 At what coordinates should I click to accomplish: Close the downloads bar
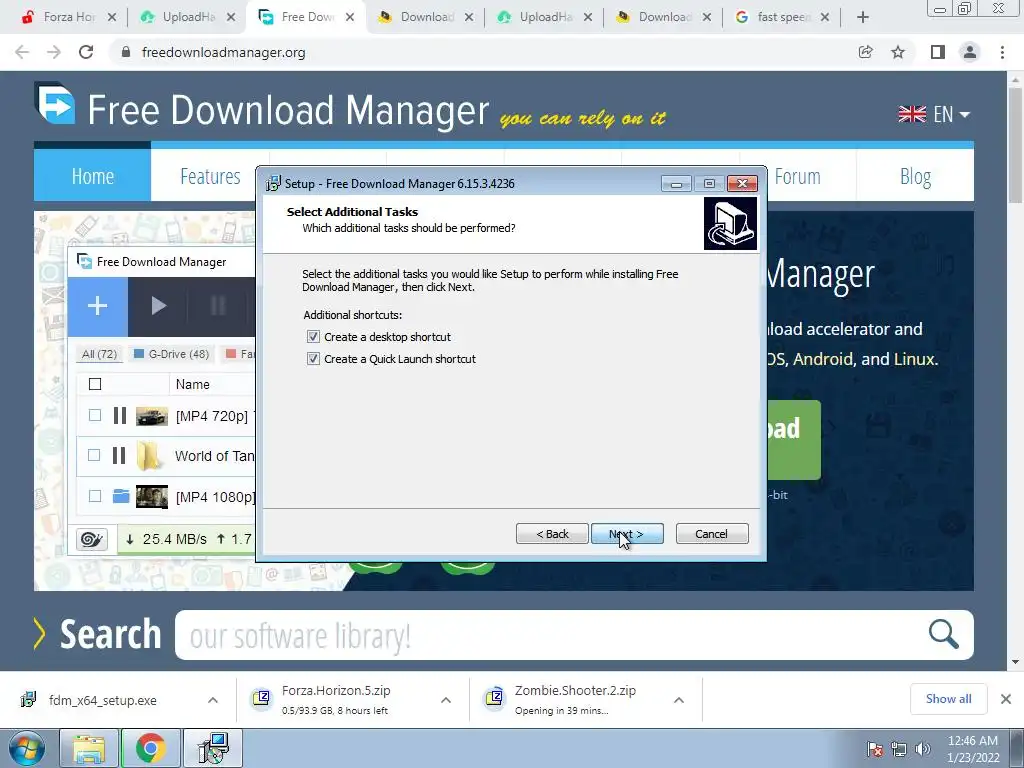point(1006,699)
